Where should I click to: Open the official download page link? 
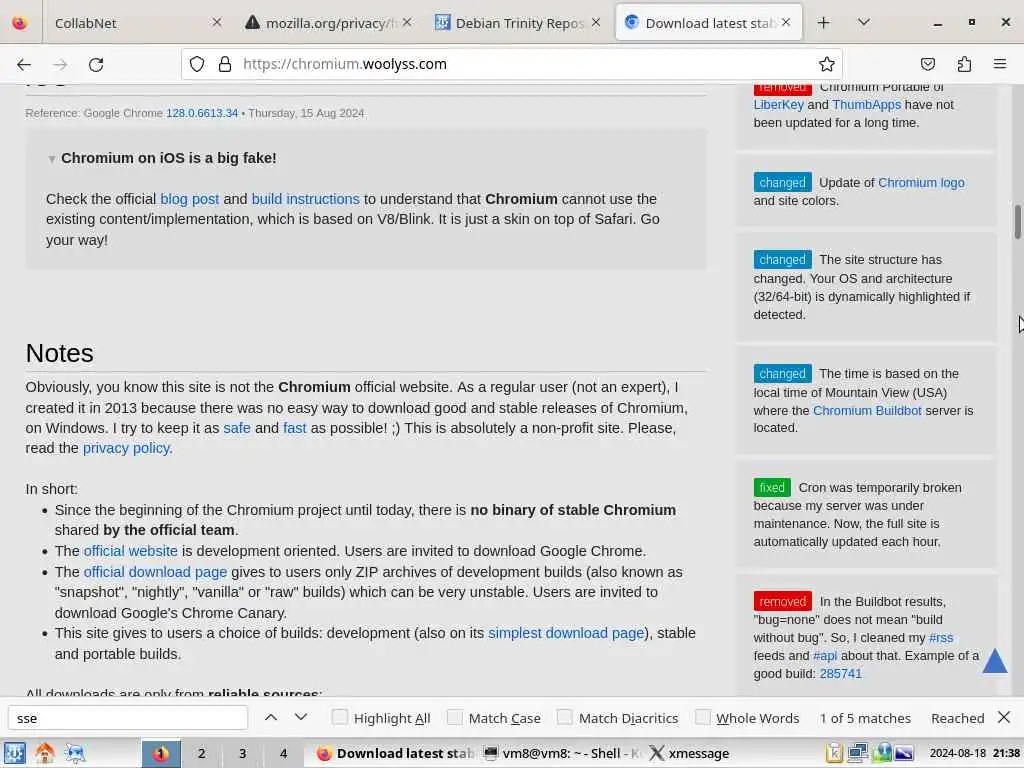(155, 572)
